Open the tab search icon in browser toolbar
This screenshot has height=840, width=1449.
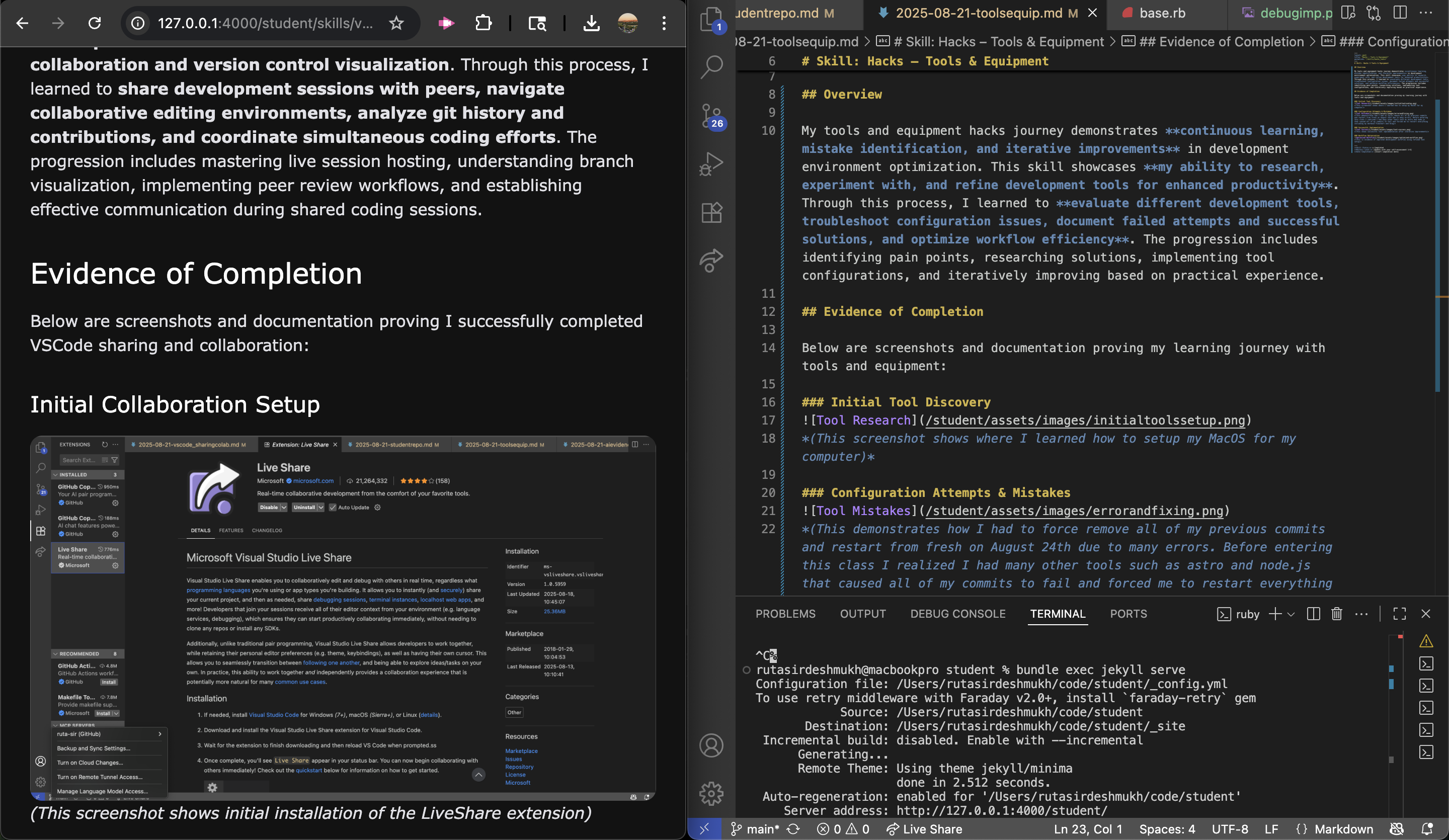537,23
